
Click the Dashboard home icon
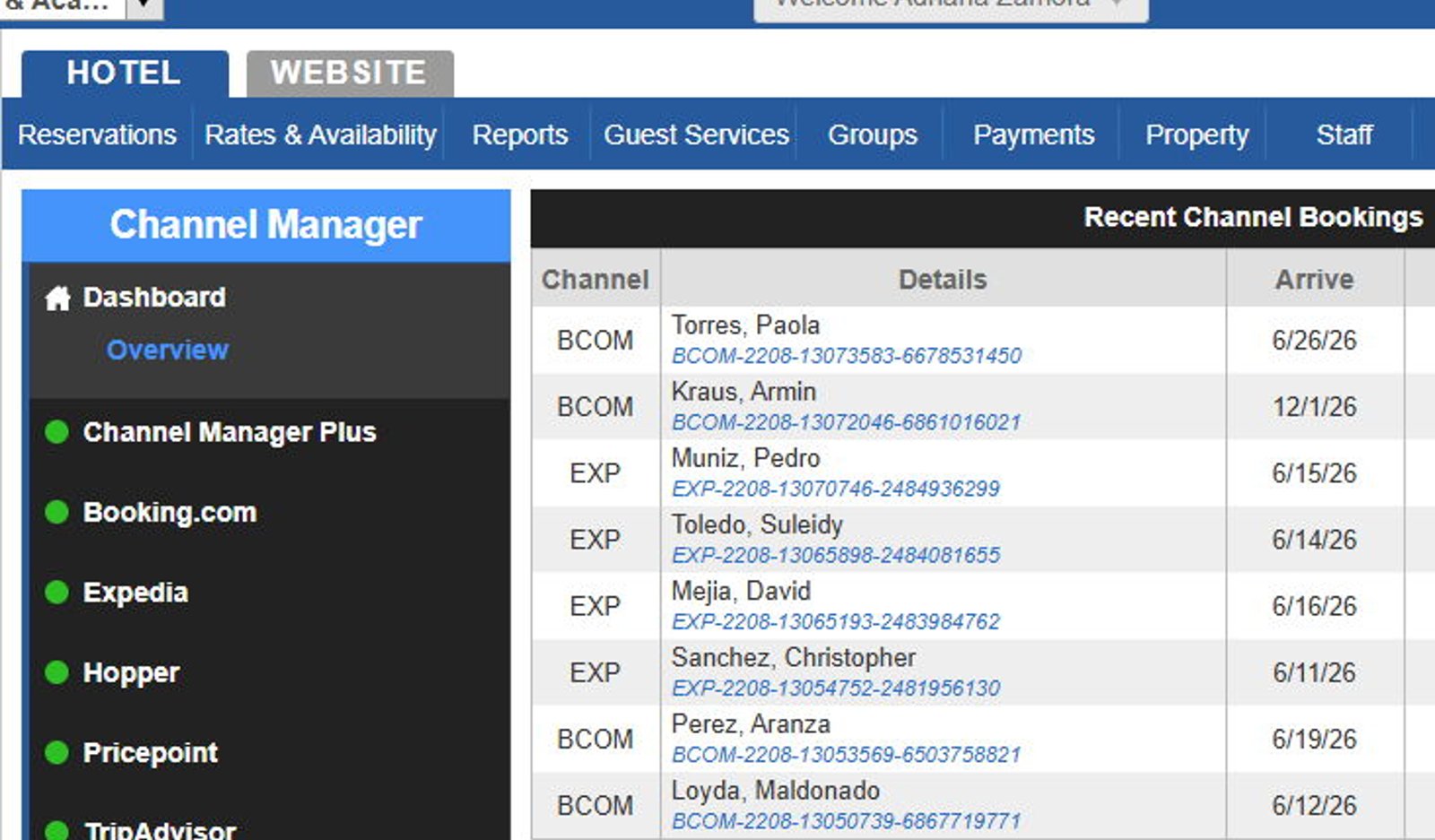(x=57, y=298)
